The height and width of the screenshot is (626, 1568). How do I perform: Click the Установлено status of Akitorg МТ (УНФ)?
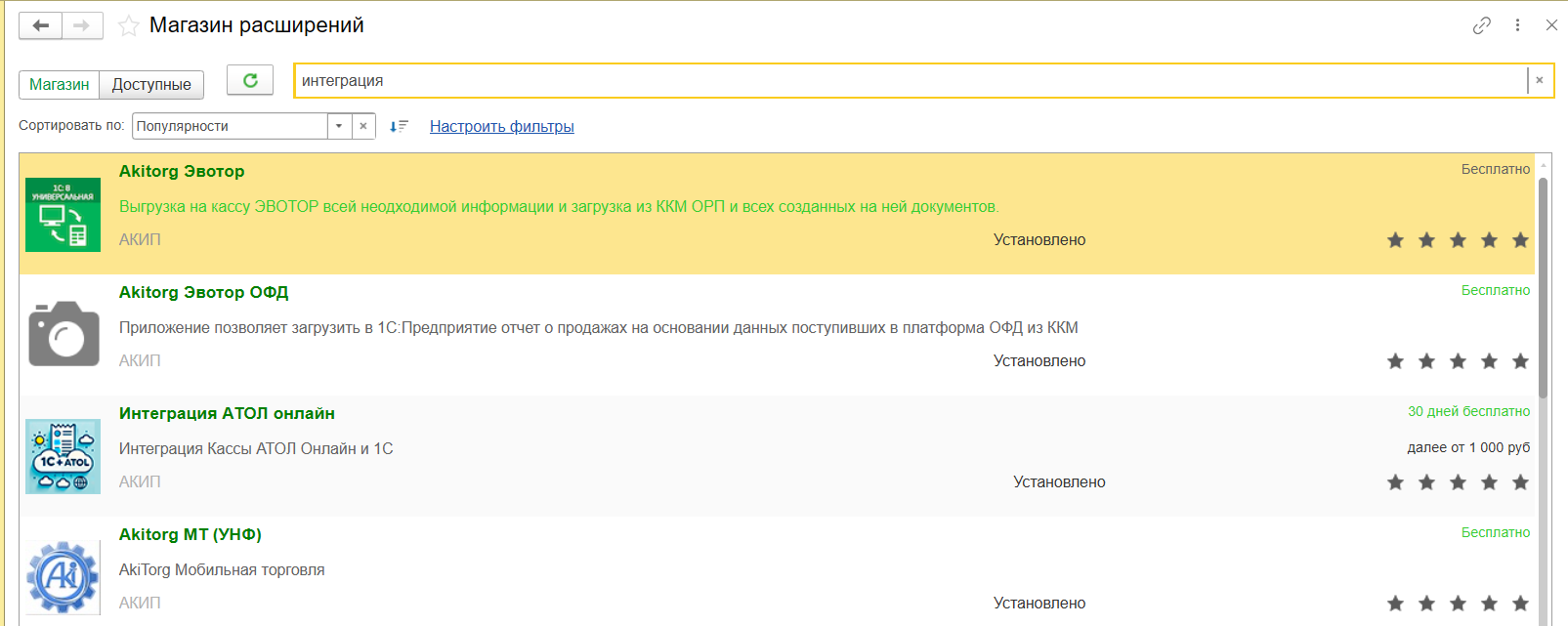tap(1039, 604)
